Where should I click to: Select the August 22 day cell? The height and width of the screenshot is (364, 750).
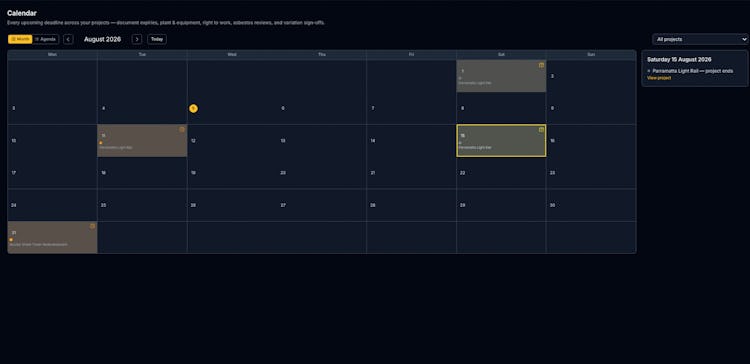(501, 173)
